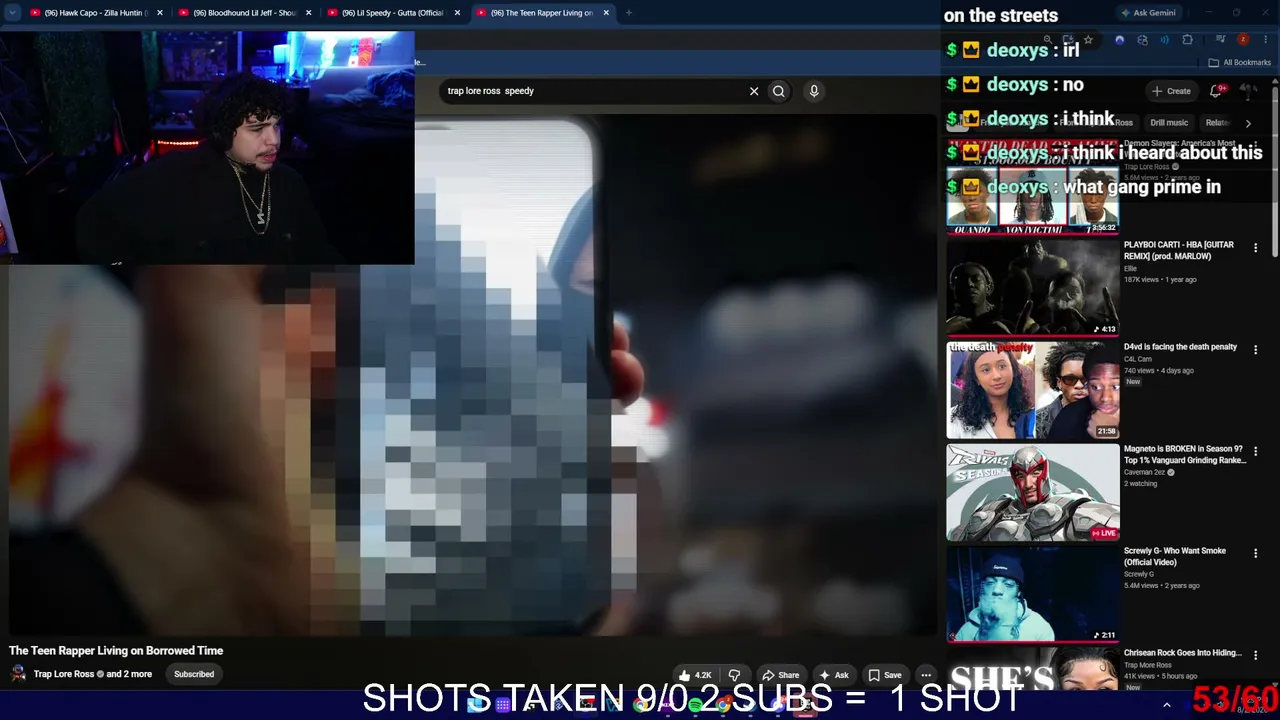
Task: Open the browser extensions puzzle icon
Action: click(x=1187, y=40)
